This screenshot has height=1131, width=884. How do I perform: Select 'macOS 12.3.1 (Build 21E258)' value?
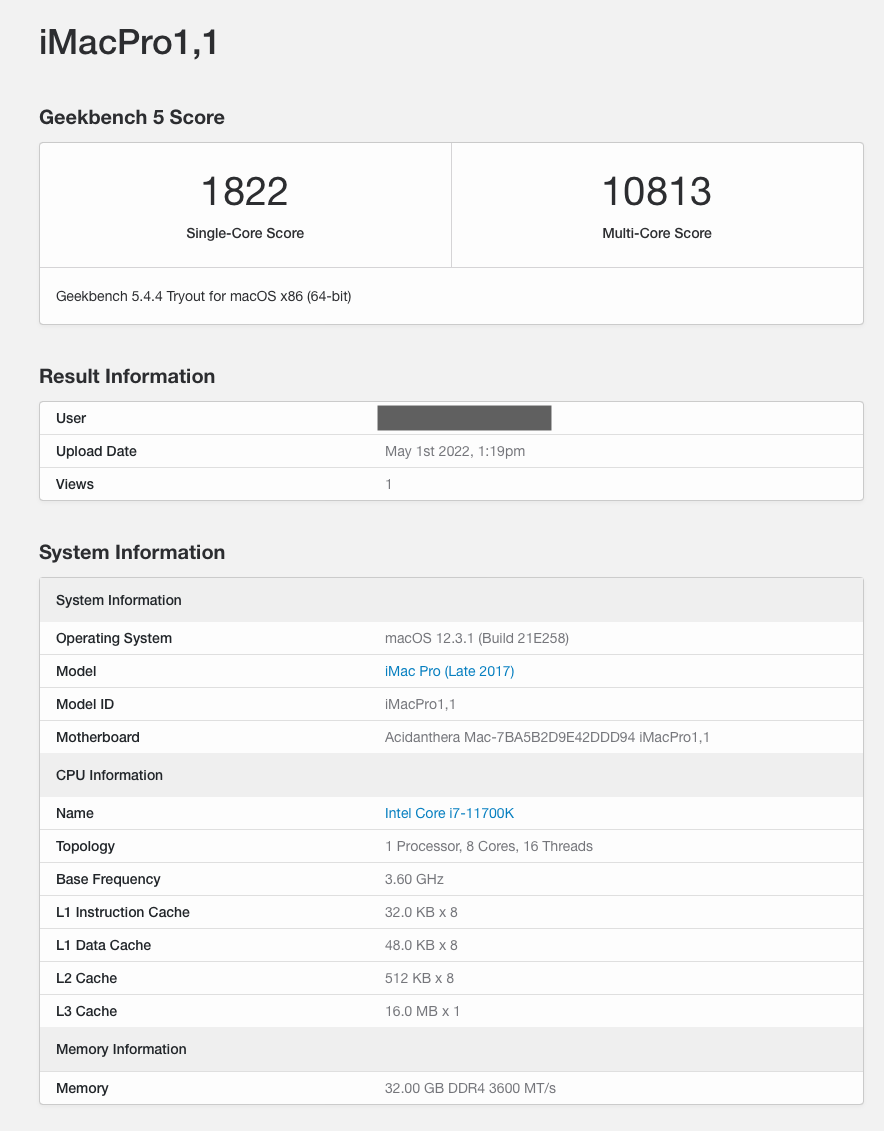coord(477,638)
